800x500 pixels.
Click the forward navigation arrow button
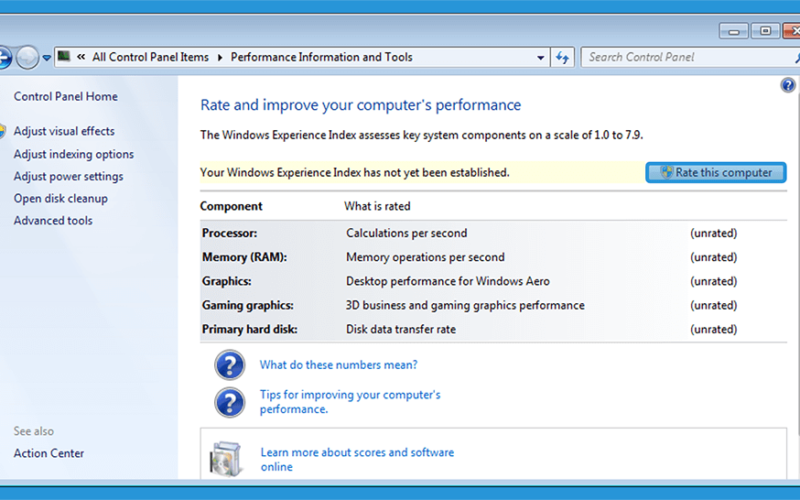(27, 57)
